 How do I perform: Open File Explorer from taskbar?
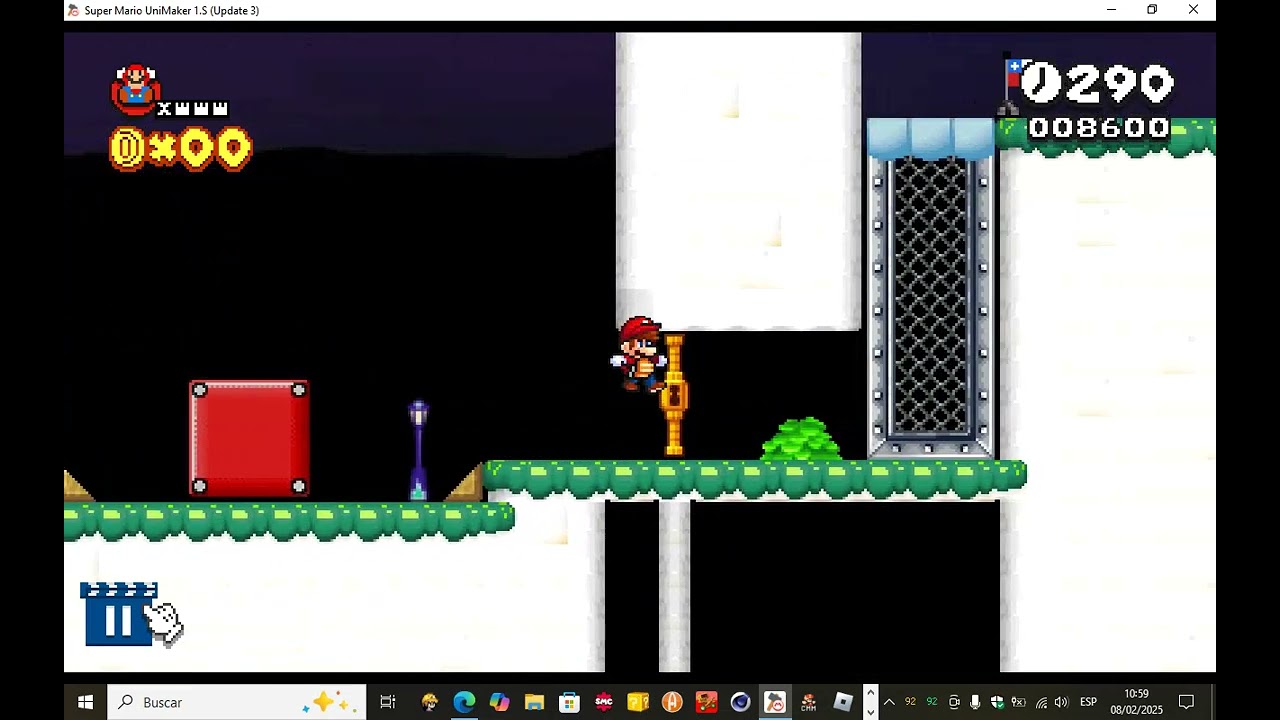point(534,702)
